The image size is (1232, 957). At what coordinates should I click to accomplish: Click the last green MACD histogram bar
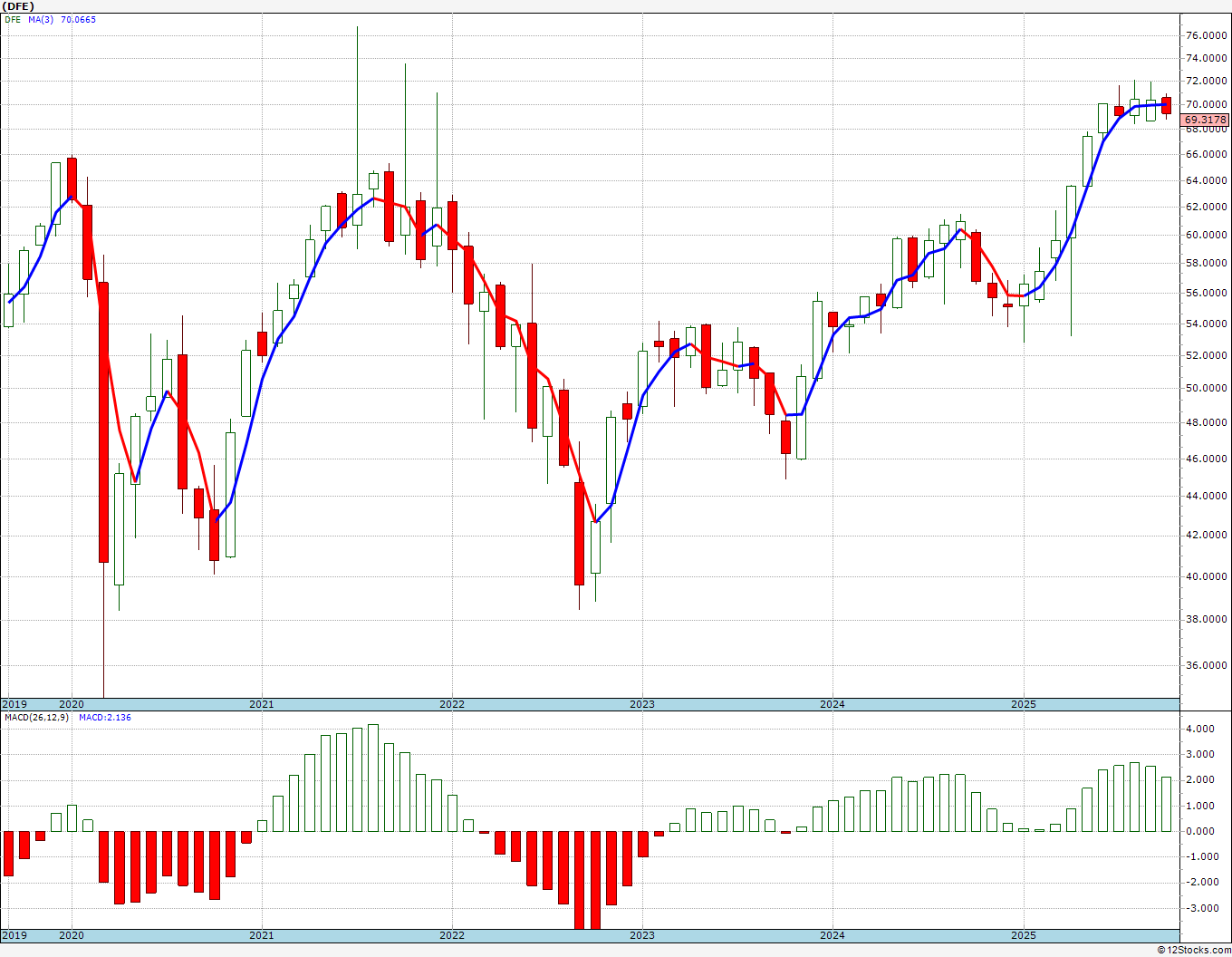[1166, 804]
